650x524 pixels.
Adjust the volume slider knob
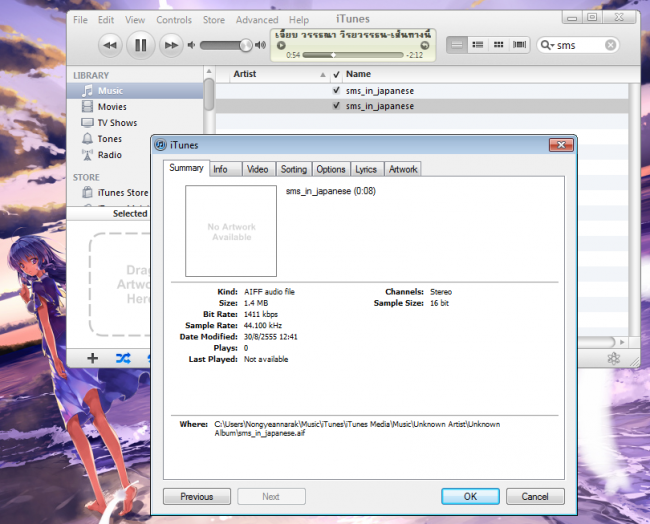pyautogui.click(x=246, y=45)
